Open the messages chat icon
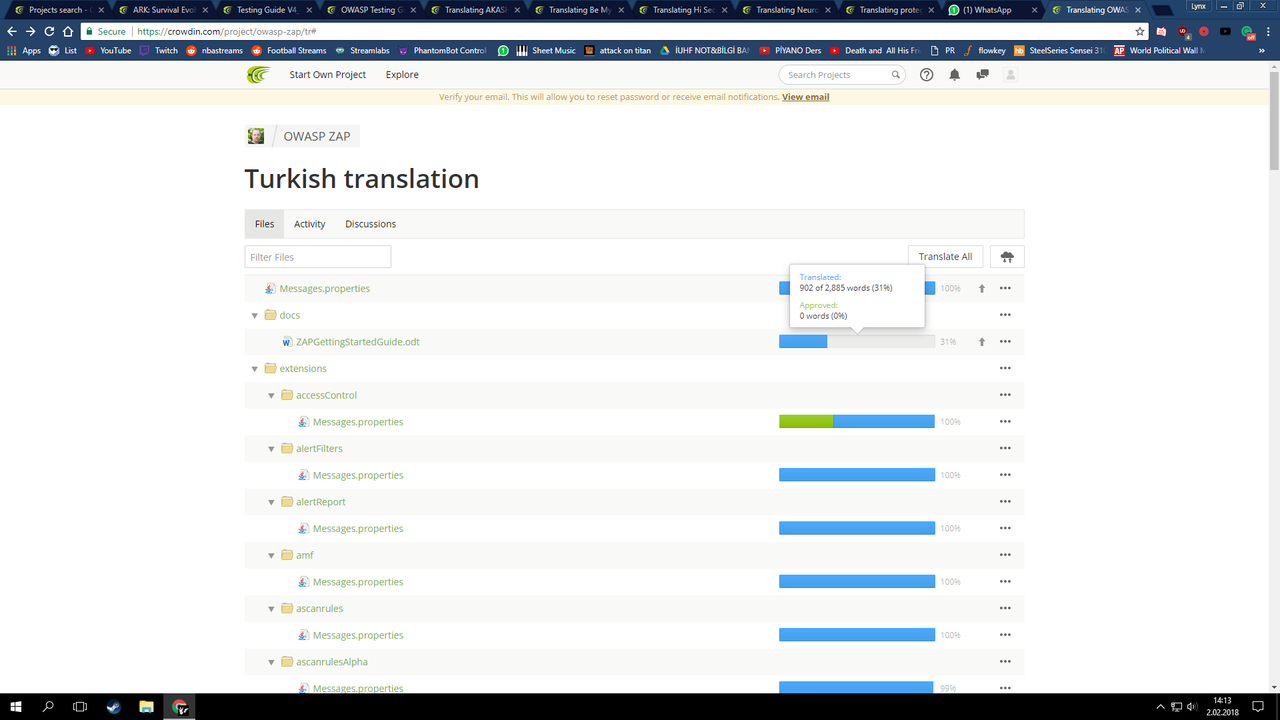1280x720 pixels. [x=983, y=75]
